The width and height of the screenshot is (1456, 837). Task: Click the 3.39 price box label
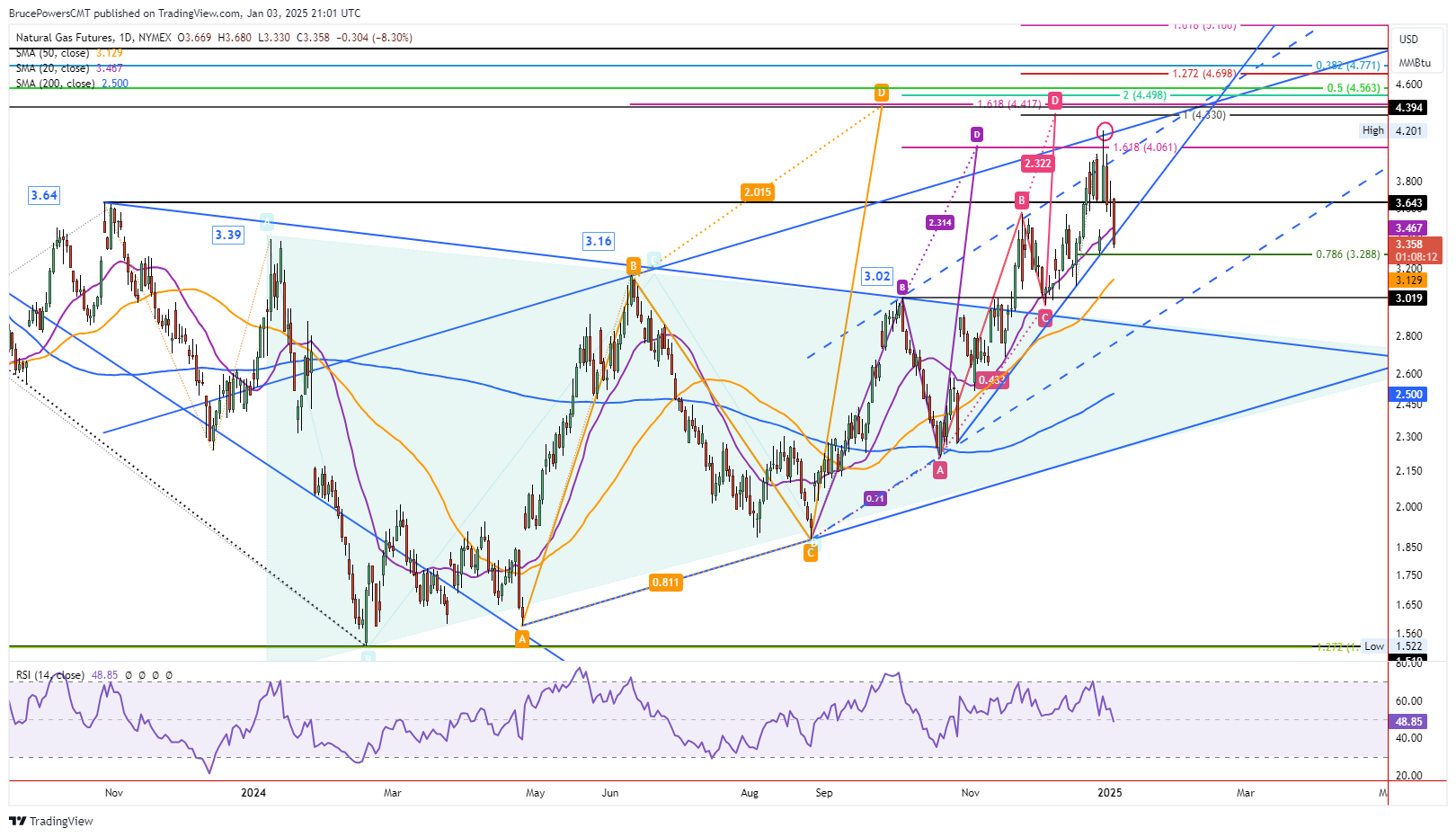point(228,235)
